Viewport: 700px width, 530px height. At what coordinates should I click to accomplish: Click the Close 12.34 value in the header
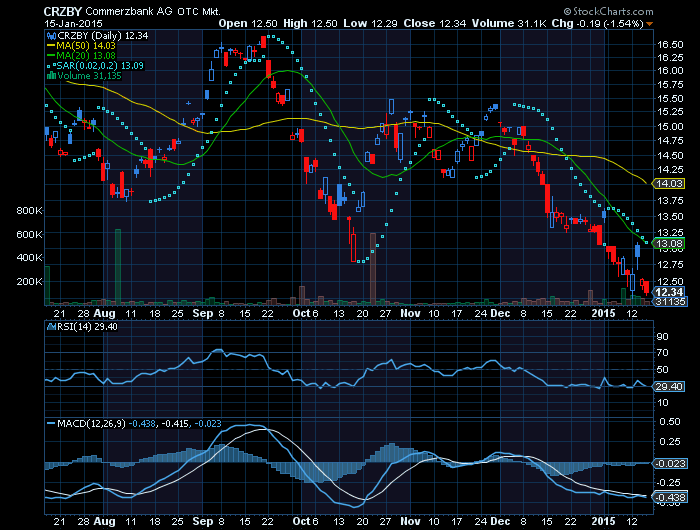click(x=435, y=24)
